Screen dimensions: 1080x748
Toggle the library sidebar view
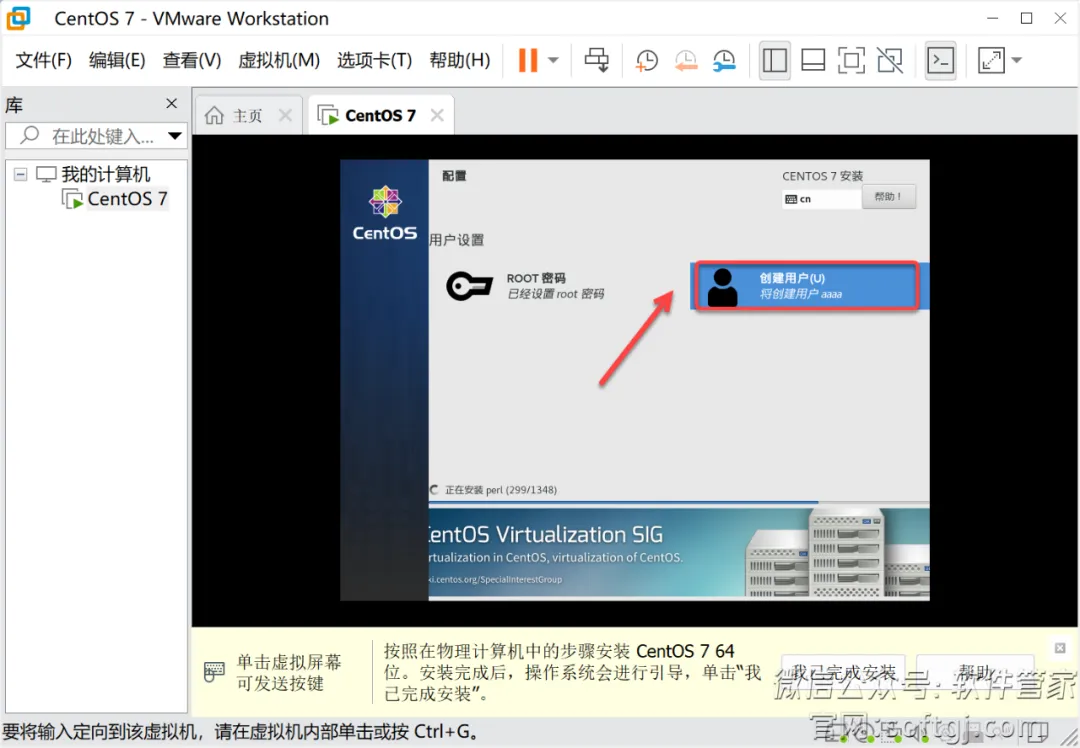click(774, 61)
